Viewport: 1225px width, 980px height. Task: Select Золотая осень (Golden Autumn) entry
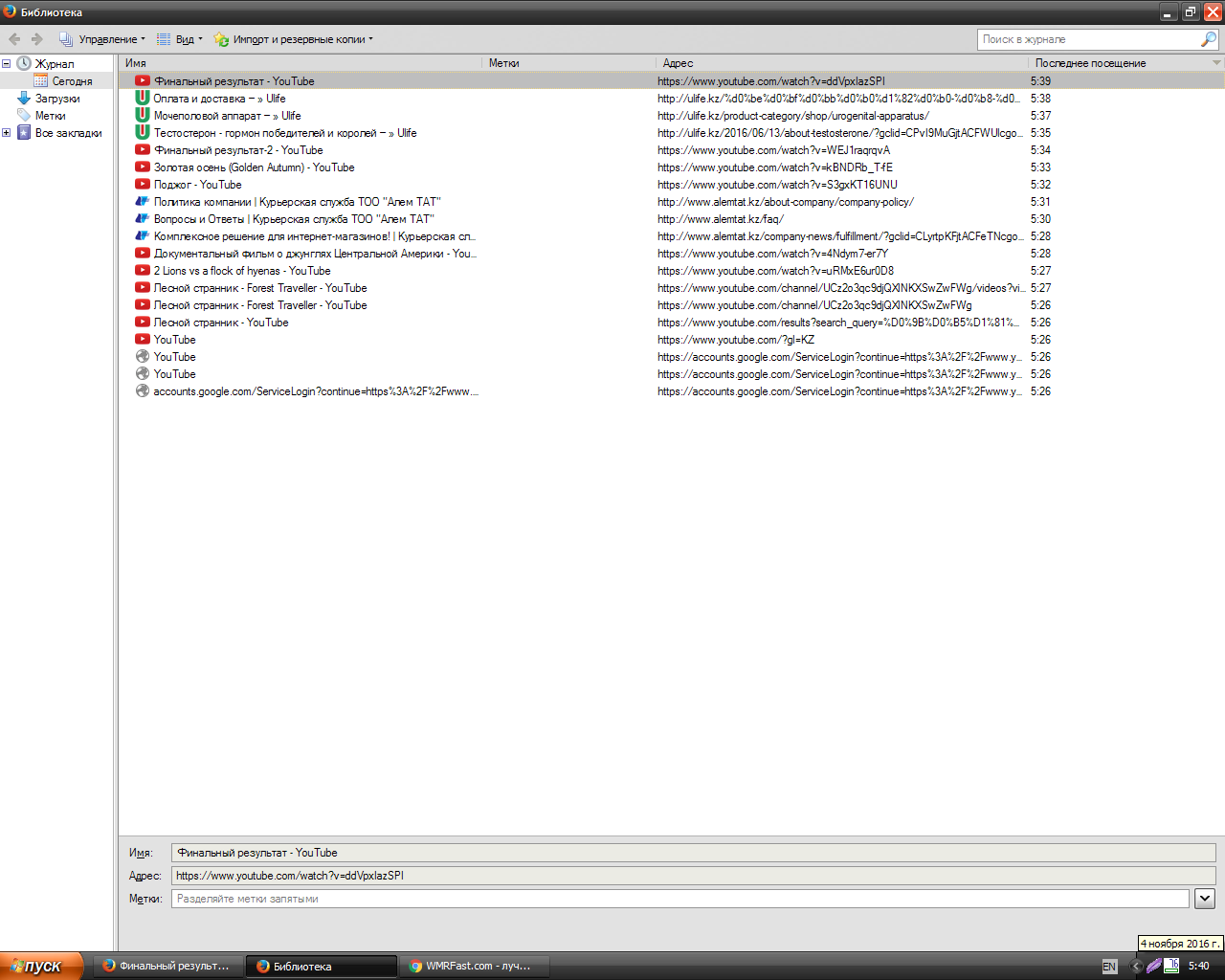pos(672,167)
